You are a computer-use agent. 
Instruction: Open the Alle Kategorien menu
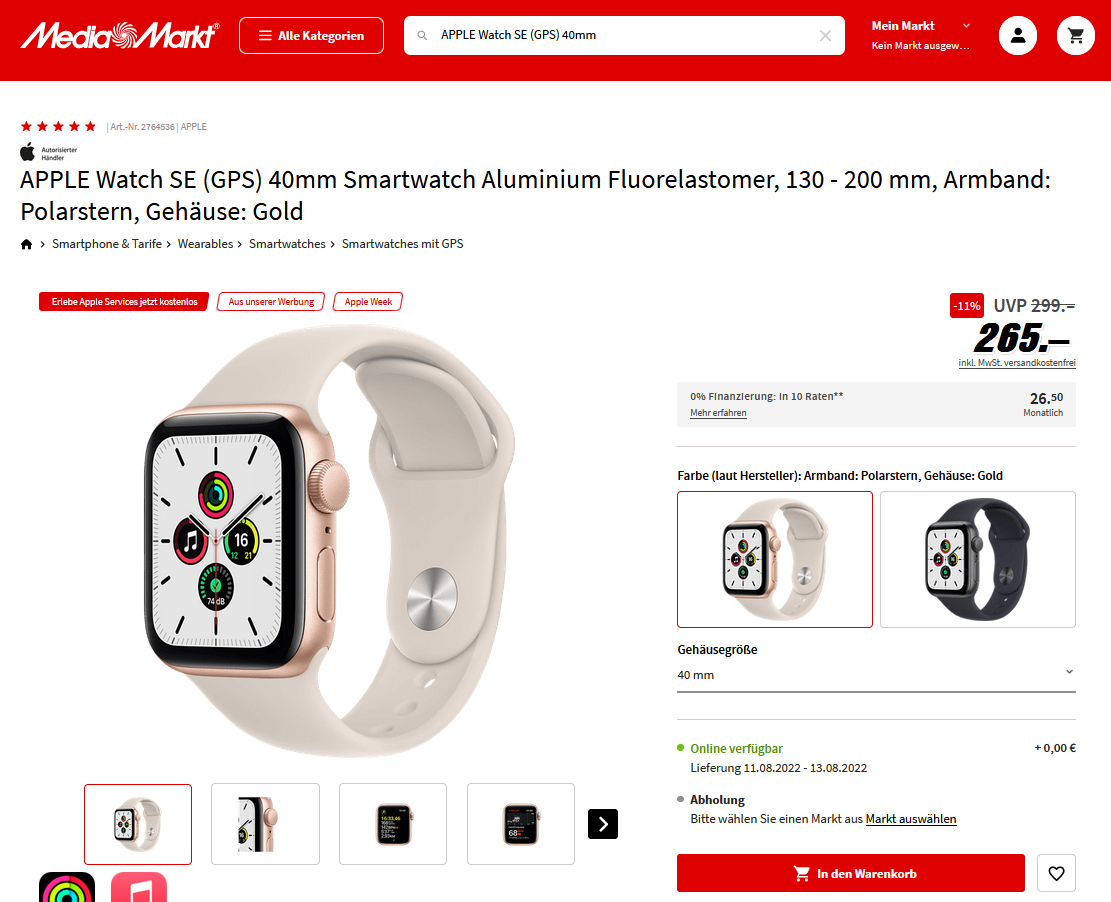click(311, 35)
